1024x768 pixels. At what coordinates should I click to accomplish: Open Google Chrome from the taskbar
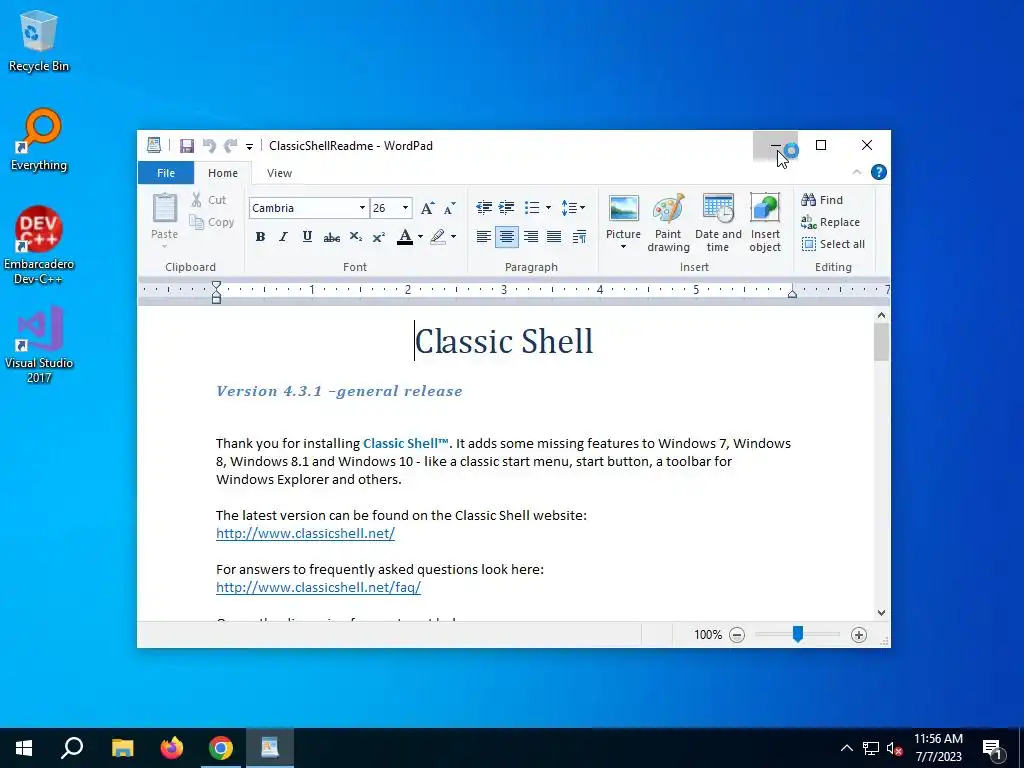click(221, 748)
